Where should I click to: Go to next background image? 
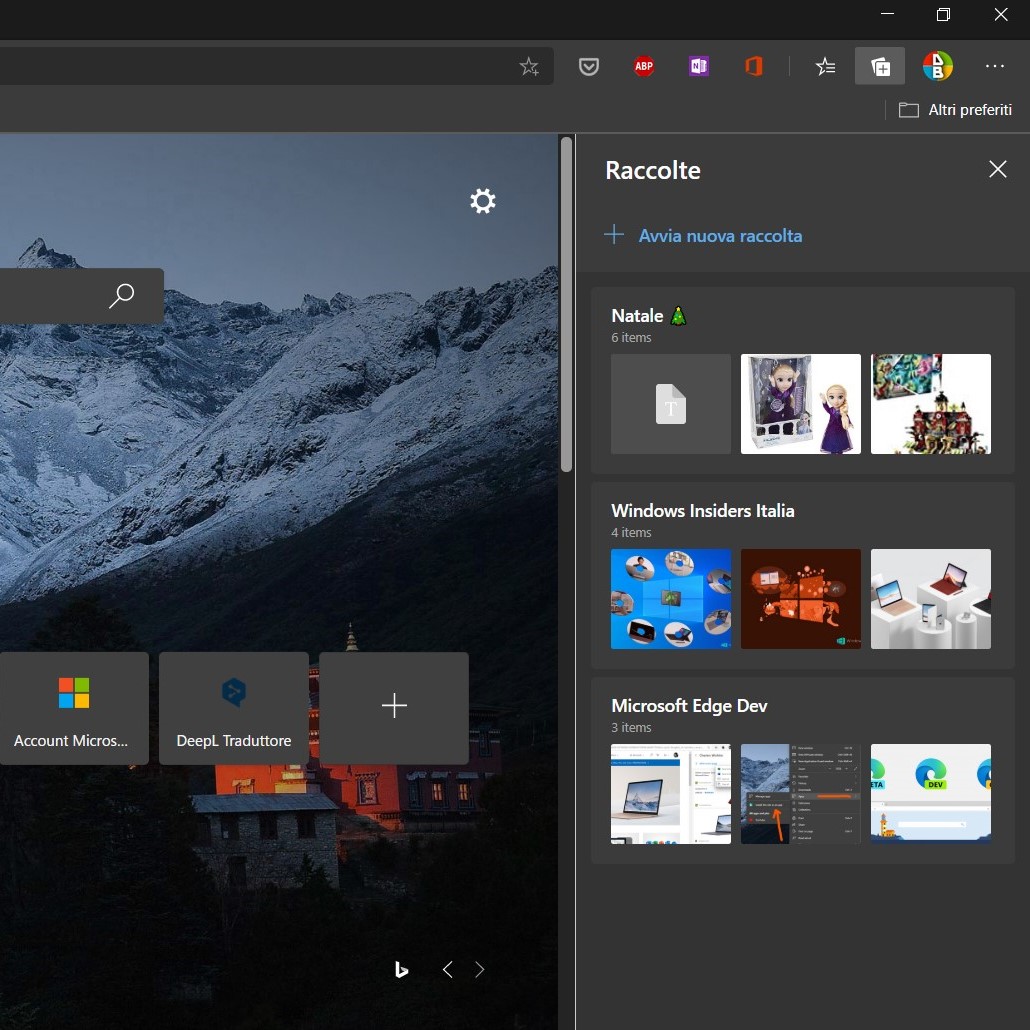(x=480, y=970)
